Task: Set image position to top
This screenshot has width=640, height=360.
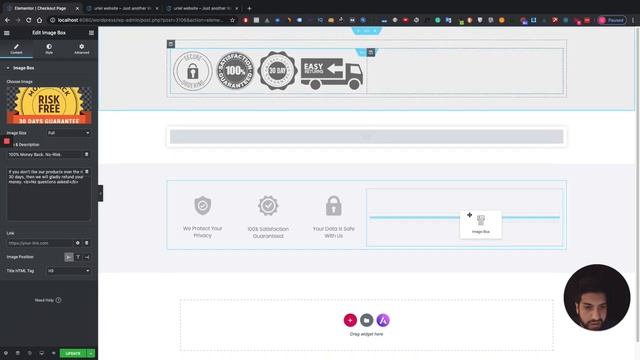Action: point(78,257)
